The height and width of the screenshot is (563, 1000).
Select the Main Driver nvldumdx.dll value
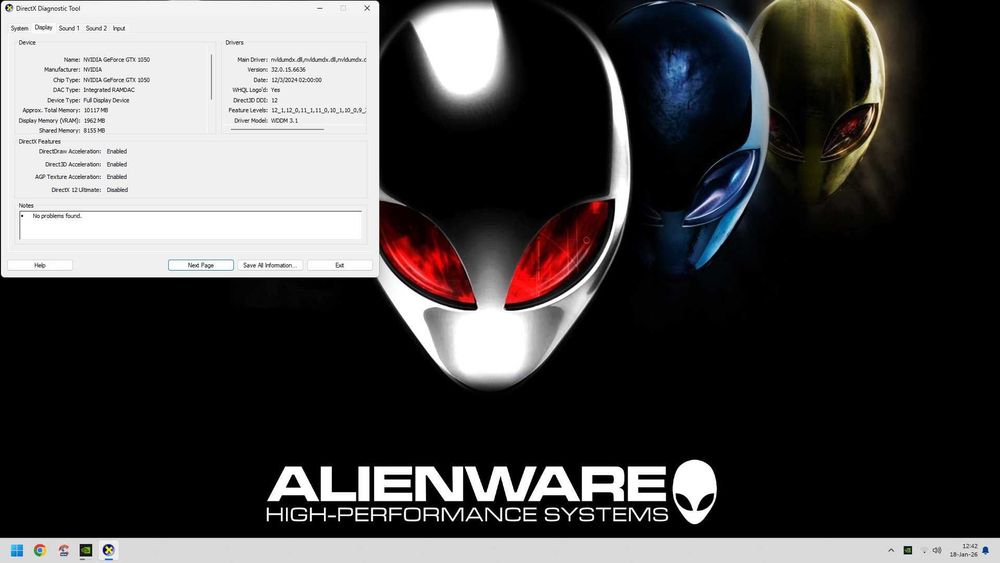coord(318,60)
